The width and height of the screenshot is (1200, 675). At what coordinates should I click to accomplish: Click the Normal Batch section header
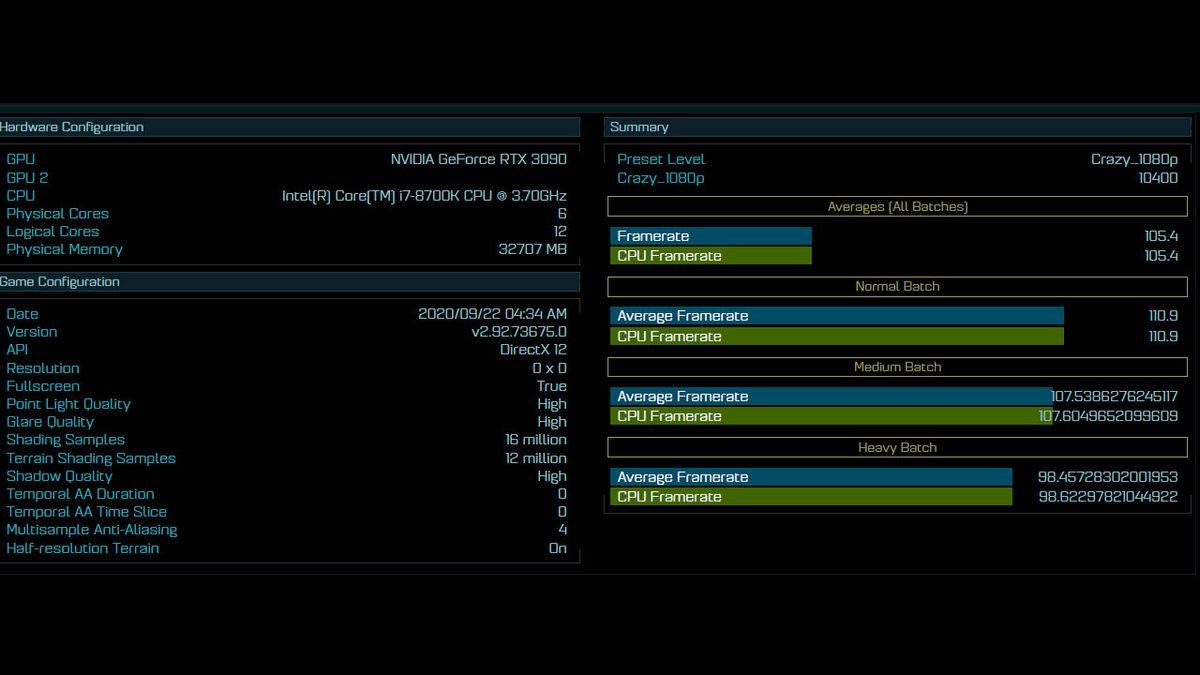(x=896, y=286)
